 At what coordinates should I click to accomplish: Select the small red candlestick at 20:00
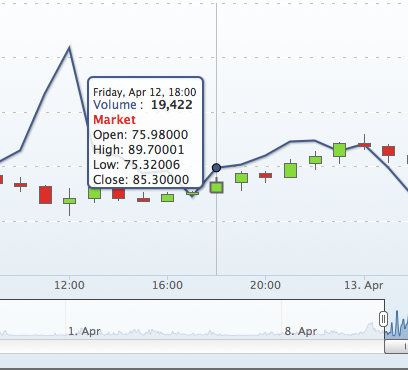point(265,175)
